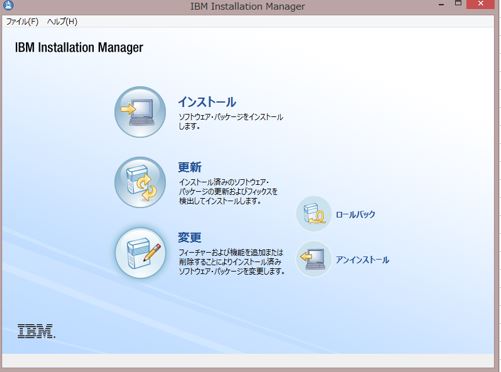Select the 変更 heading link
501x372 pixels.
click(190, 238)
